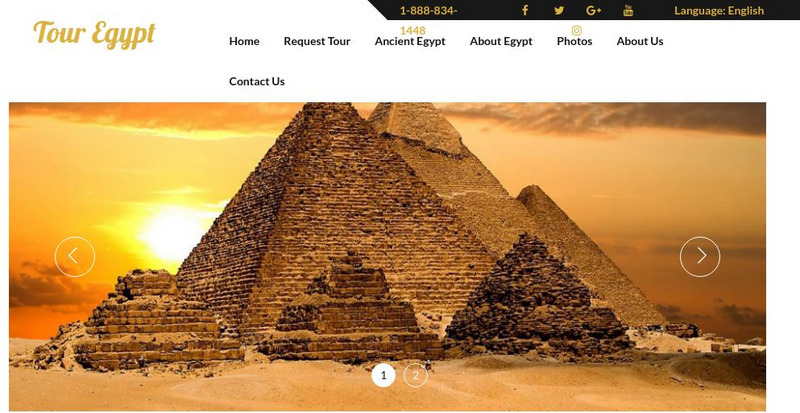Screen dimensions: 800x413
Task: Click the Instagram camera icon
Action: pyautogui.click(x=577, y=31)
